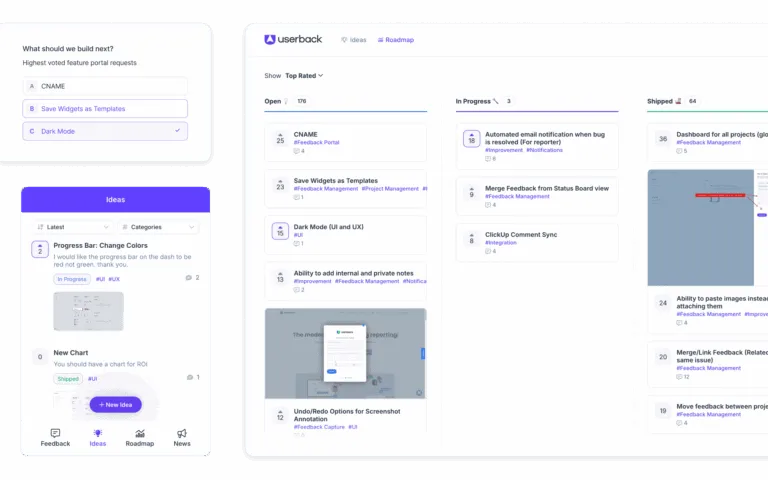This screenshot has height=480, width=768.
Task: Click #Project Management tag on Save Widgets card
Action: 390,189
